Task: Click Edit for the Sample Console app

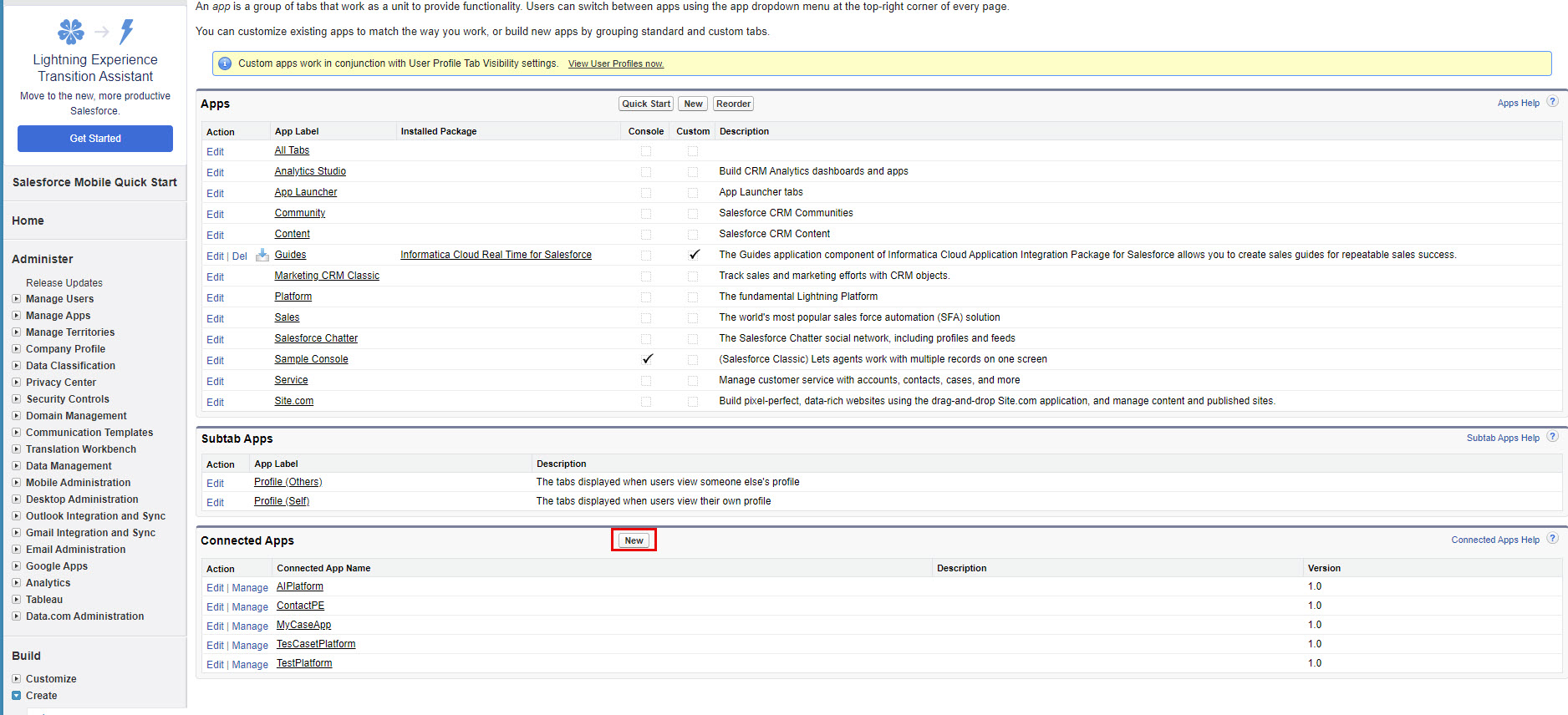Action: (x=215, y=361)
